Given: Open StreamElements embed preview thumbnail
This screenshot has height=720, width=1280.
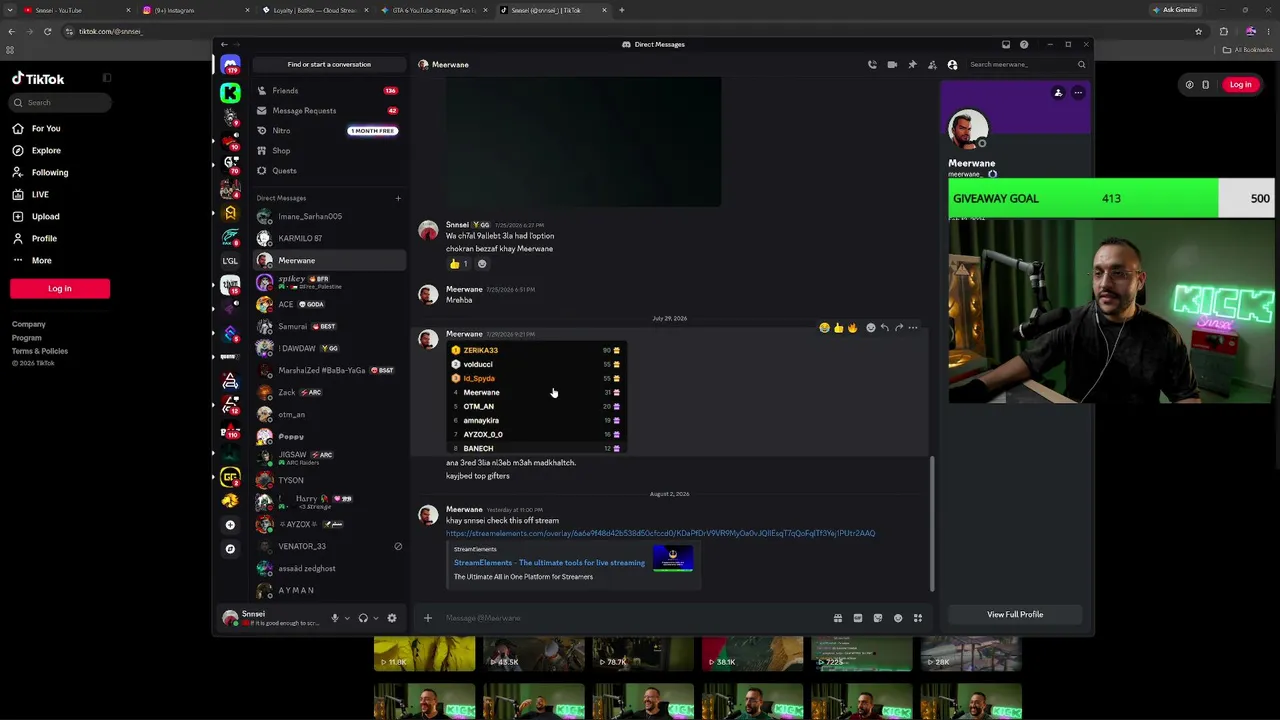Looking at the screenshot, I should 673,559.
